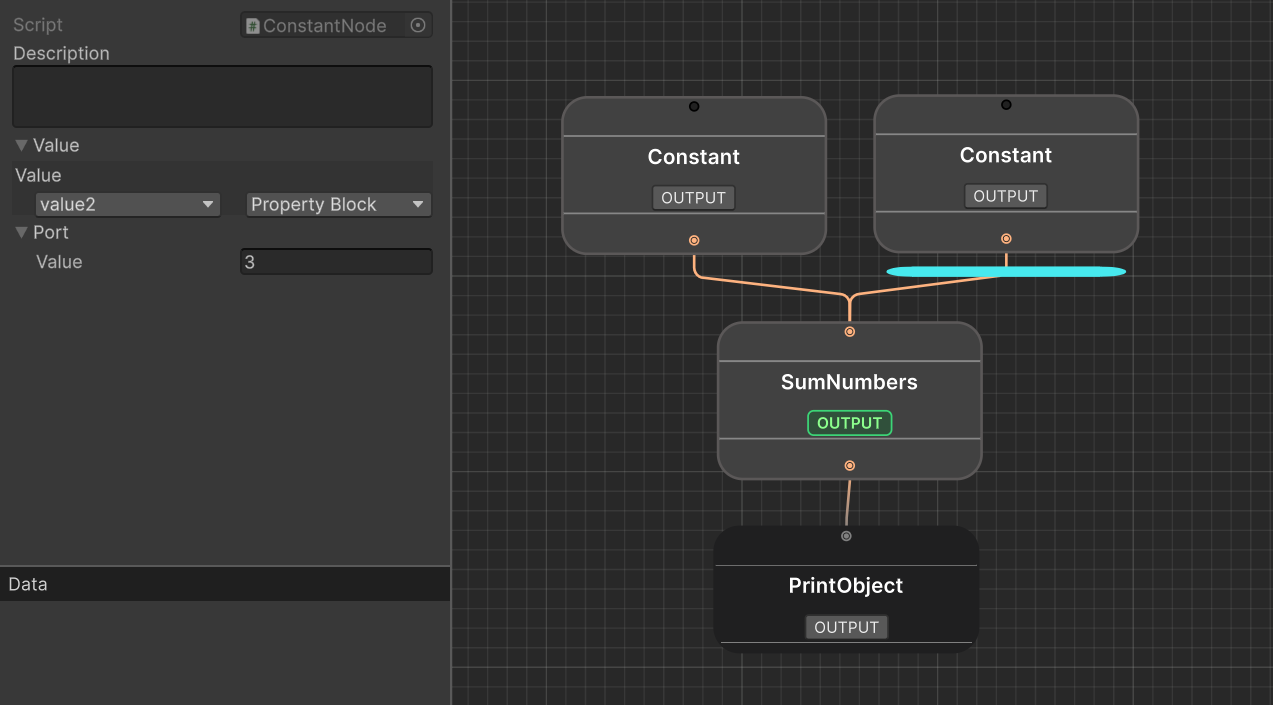Viewport: 1273px width, 705px height.
Task: Click the OUTPUT button on the right Constant node
Action: click(x=1006, y=196)
